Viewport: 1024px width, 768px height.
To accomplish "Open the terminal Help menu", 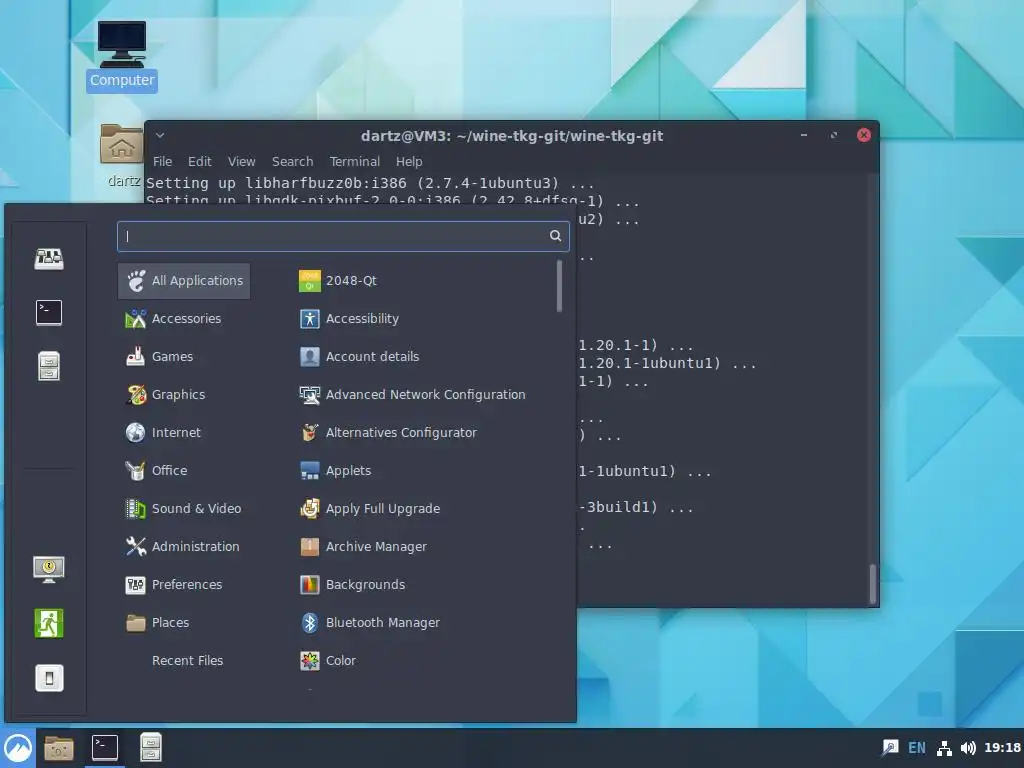I will [409, 161].
